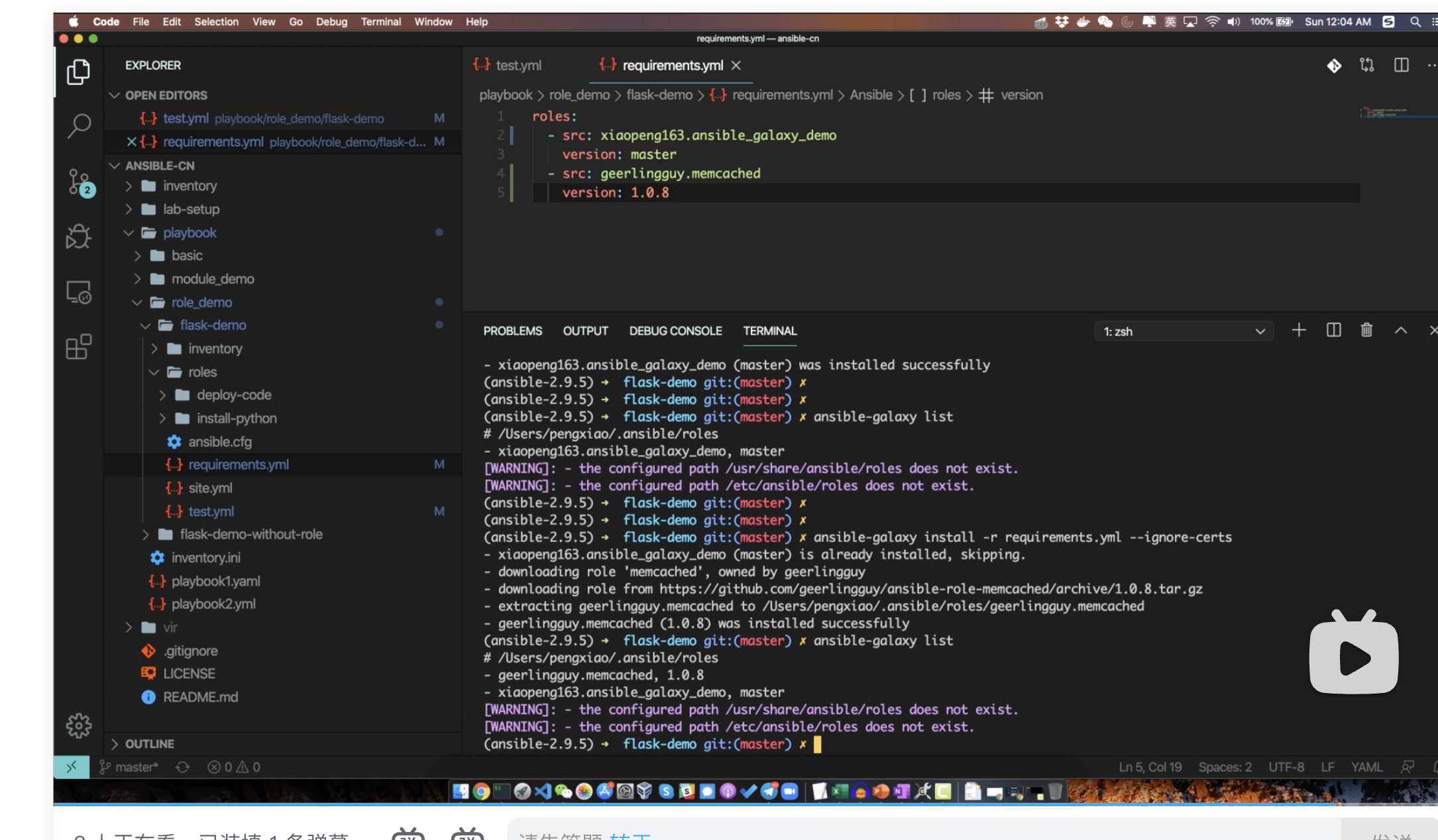Play the video overlay button
The height and width of the screenshot is (840, 1438).
[1354, 657]
